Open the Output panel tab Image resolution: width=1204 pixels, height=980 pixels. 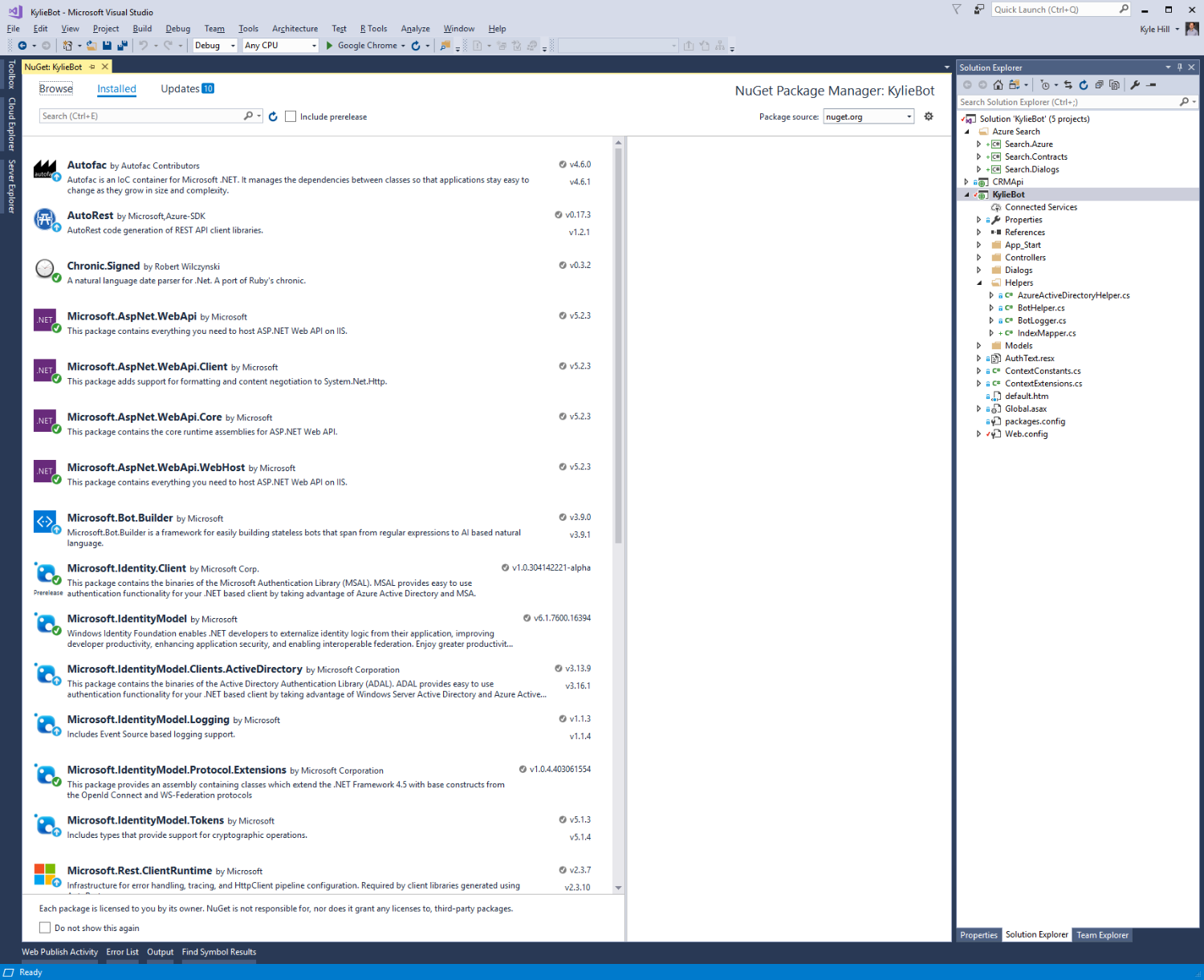(x=160, y=952)
